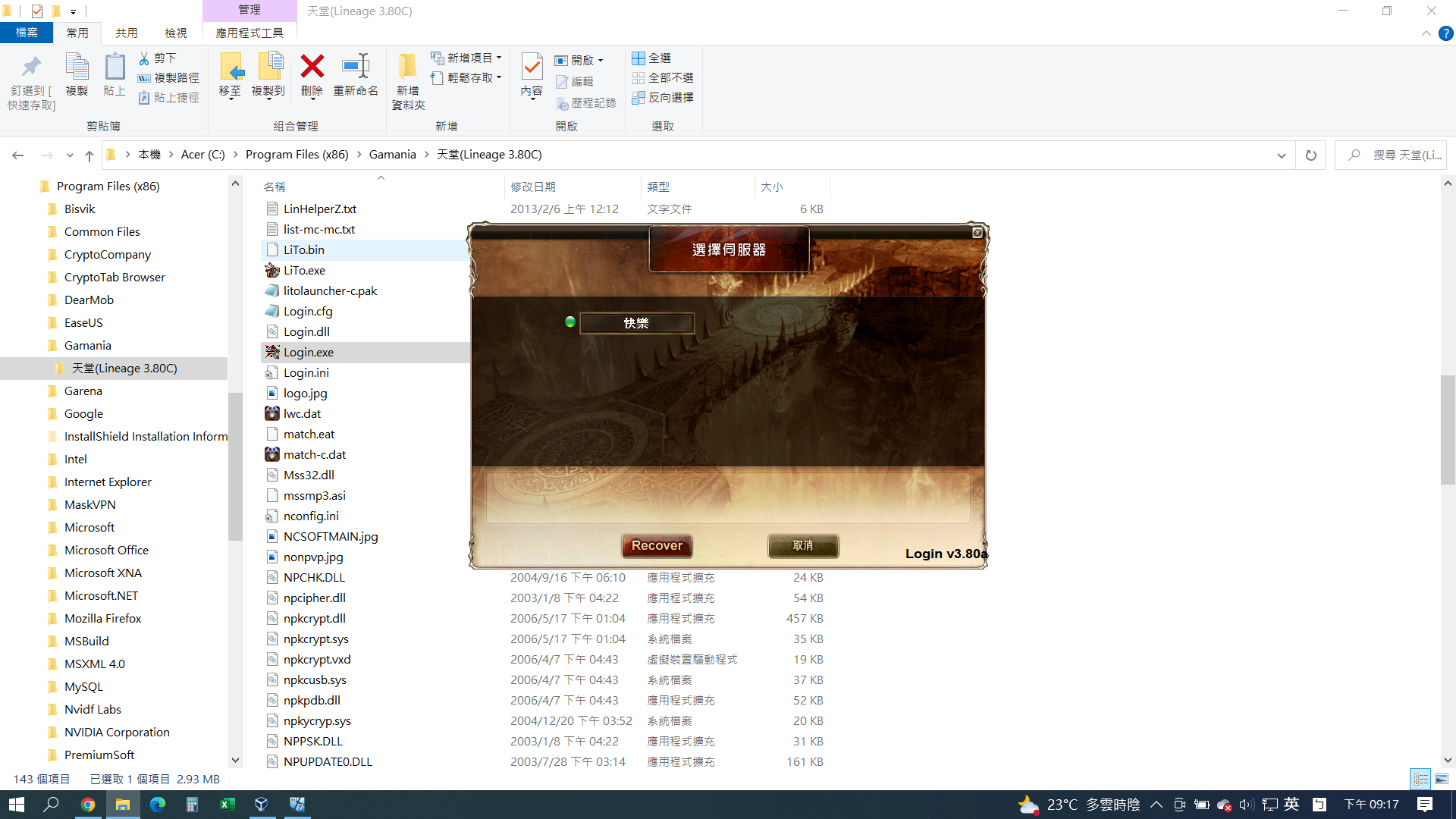Refresh the current folder view
This screenshot has width=1456, height=819.
[1310, 155]
